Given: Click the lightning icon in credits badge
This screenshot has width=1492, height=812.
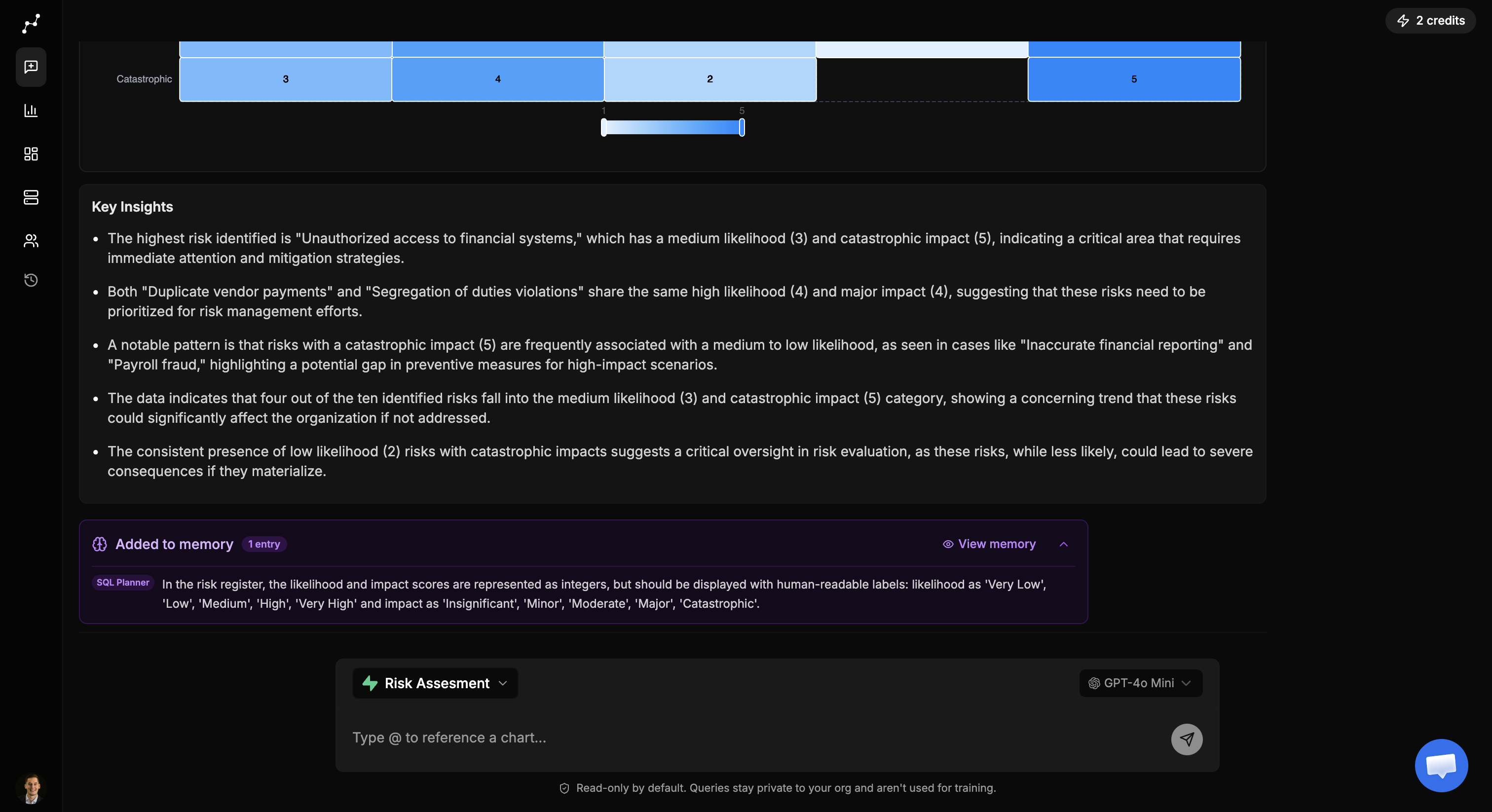Looking at the screenshot, I should click(x=1403, y=21).
